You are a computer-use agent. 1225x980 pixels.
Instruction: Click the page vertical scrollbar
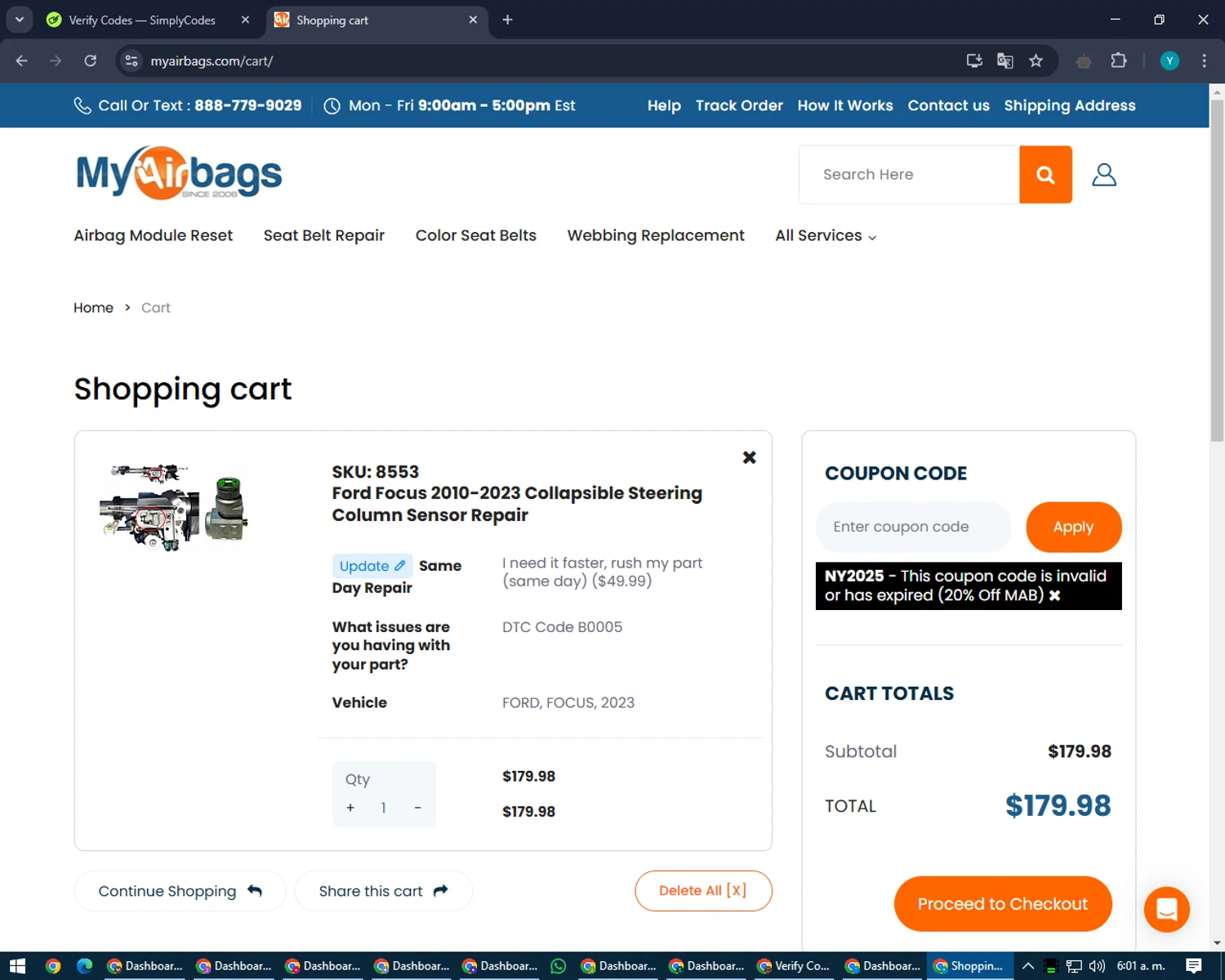(1217, 269)
